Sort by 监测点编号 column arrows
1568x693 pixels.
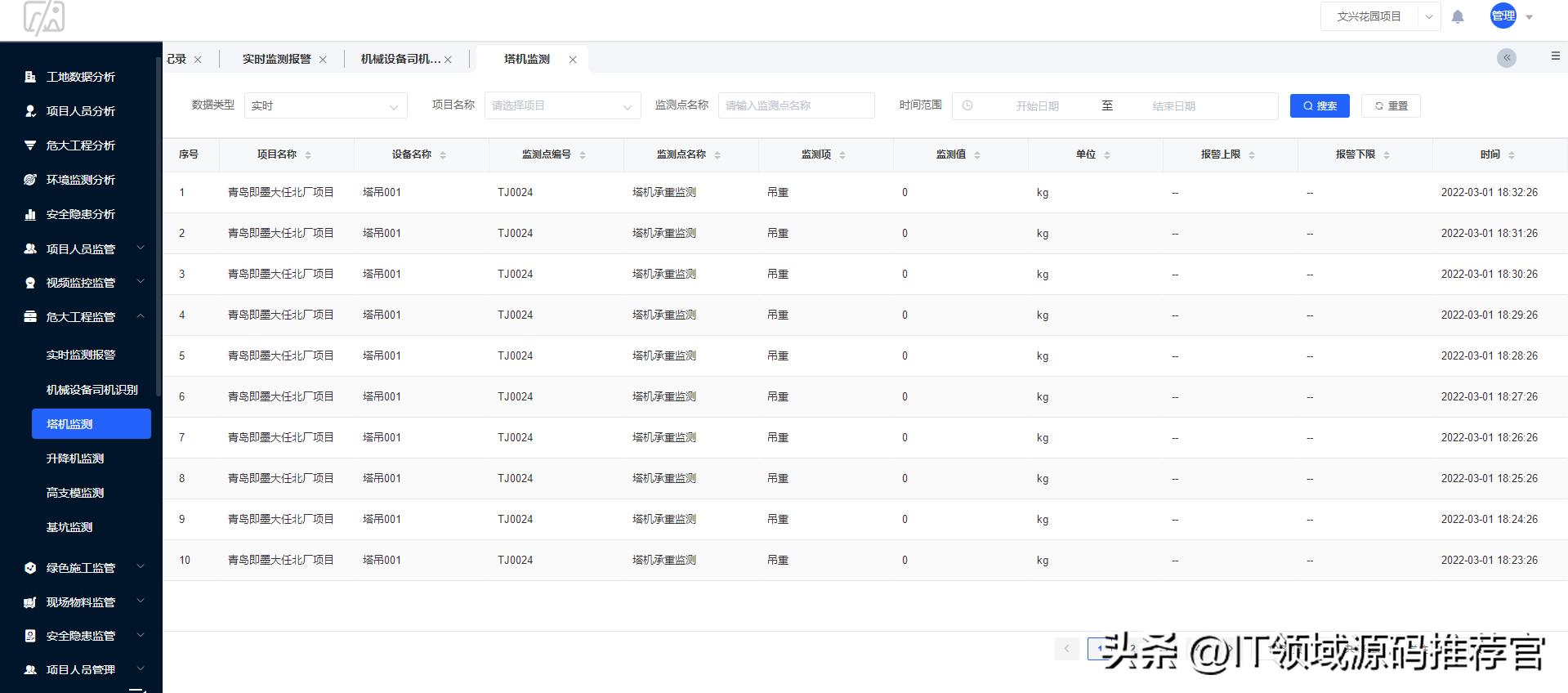583,154
